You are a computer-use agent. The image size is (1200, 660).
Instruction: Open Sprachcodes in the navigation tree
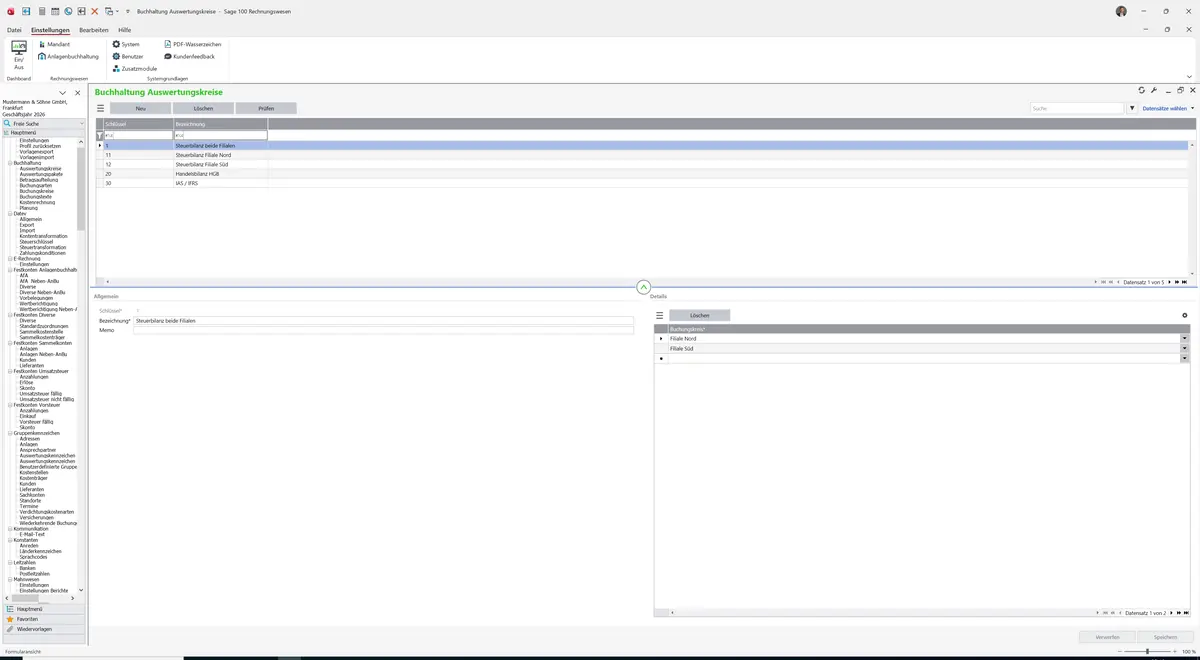(x=35, y=557)
